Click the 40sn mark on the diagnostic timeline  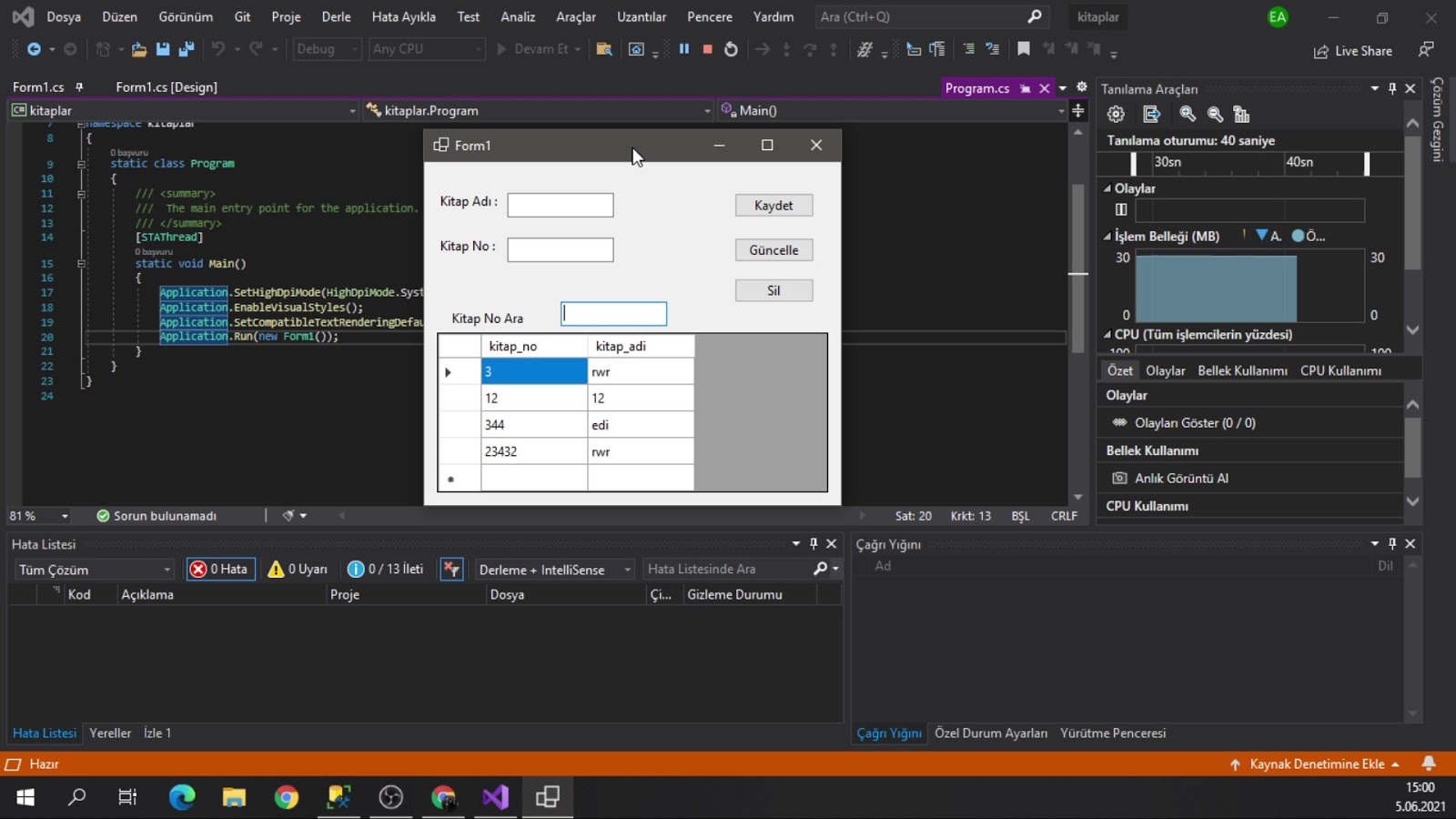pyautogui.click(x=1299, y=162)
